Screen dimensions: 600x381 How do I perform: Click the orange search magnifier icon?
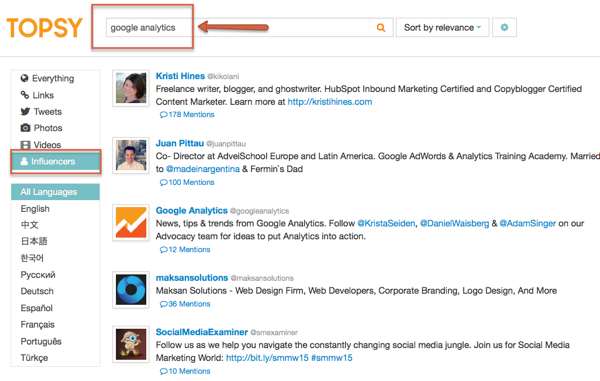point(381,28)
